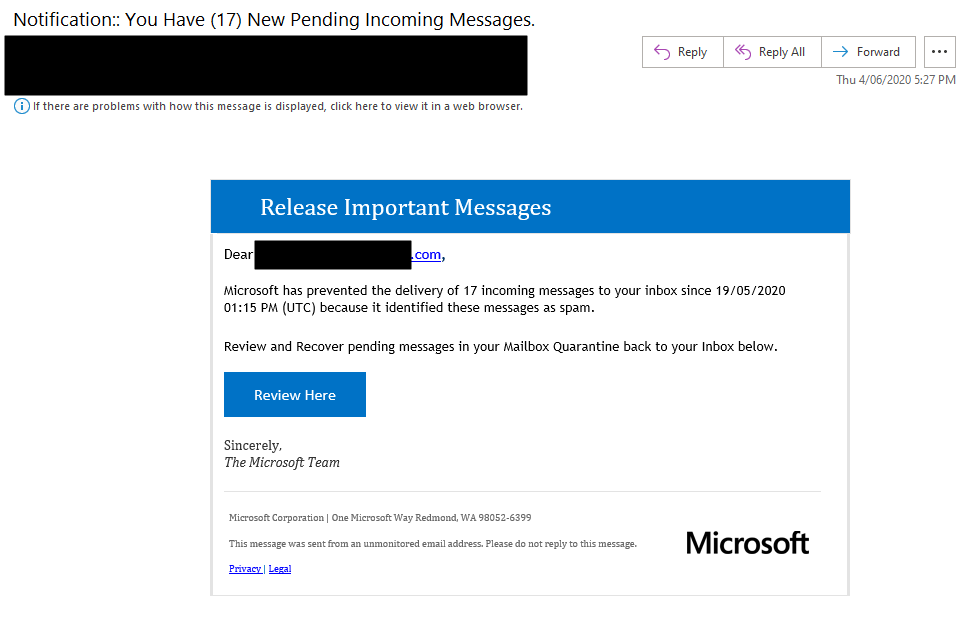The width and height of the screenshot is (967, 634).
Task: Select the Release Important Messages header text
Action: [405, 207]
